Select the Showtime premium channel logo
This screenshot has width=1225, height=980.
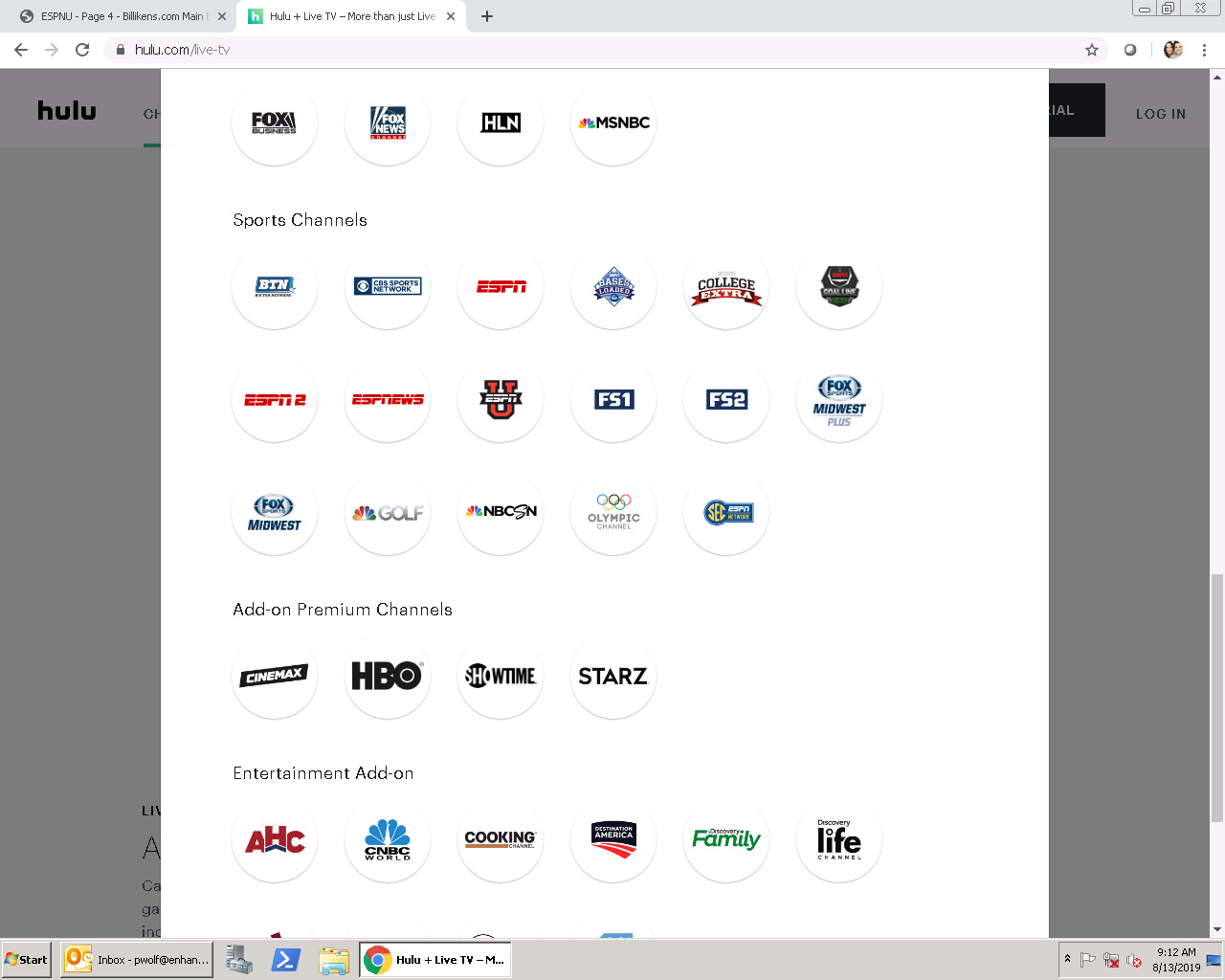point(501,676)
